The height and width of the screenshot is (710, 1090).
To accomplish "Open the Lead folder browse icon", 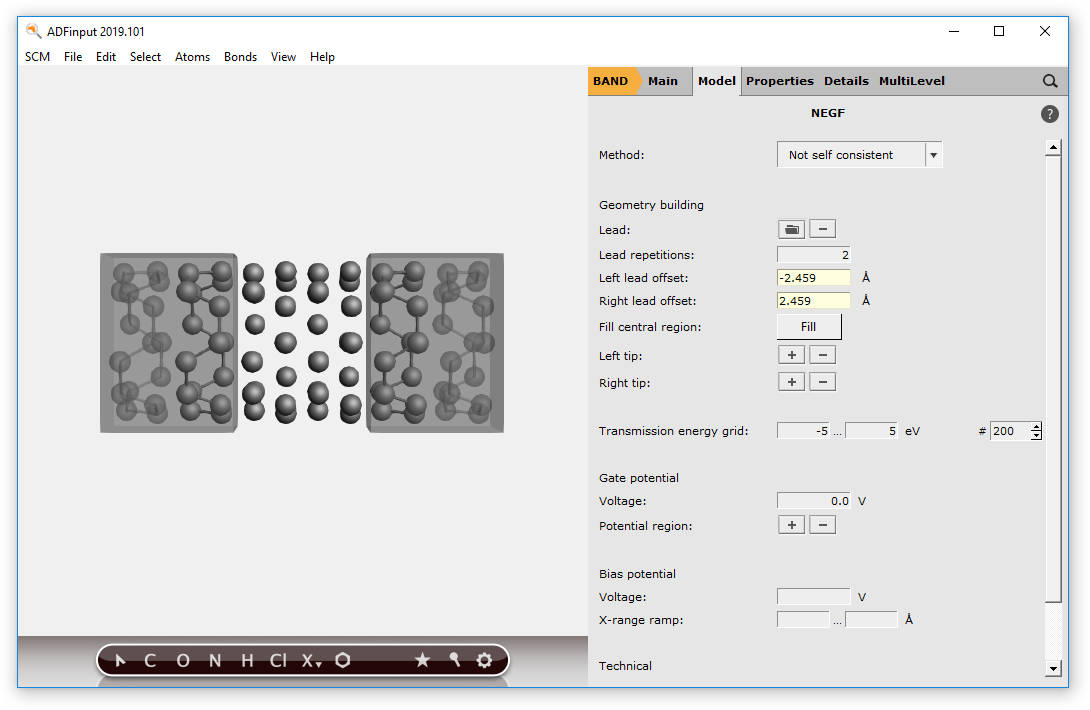I will pos(791,230).
